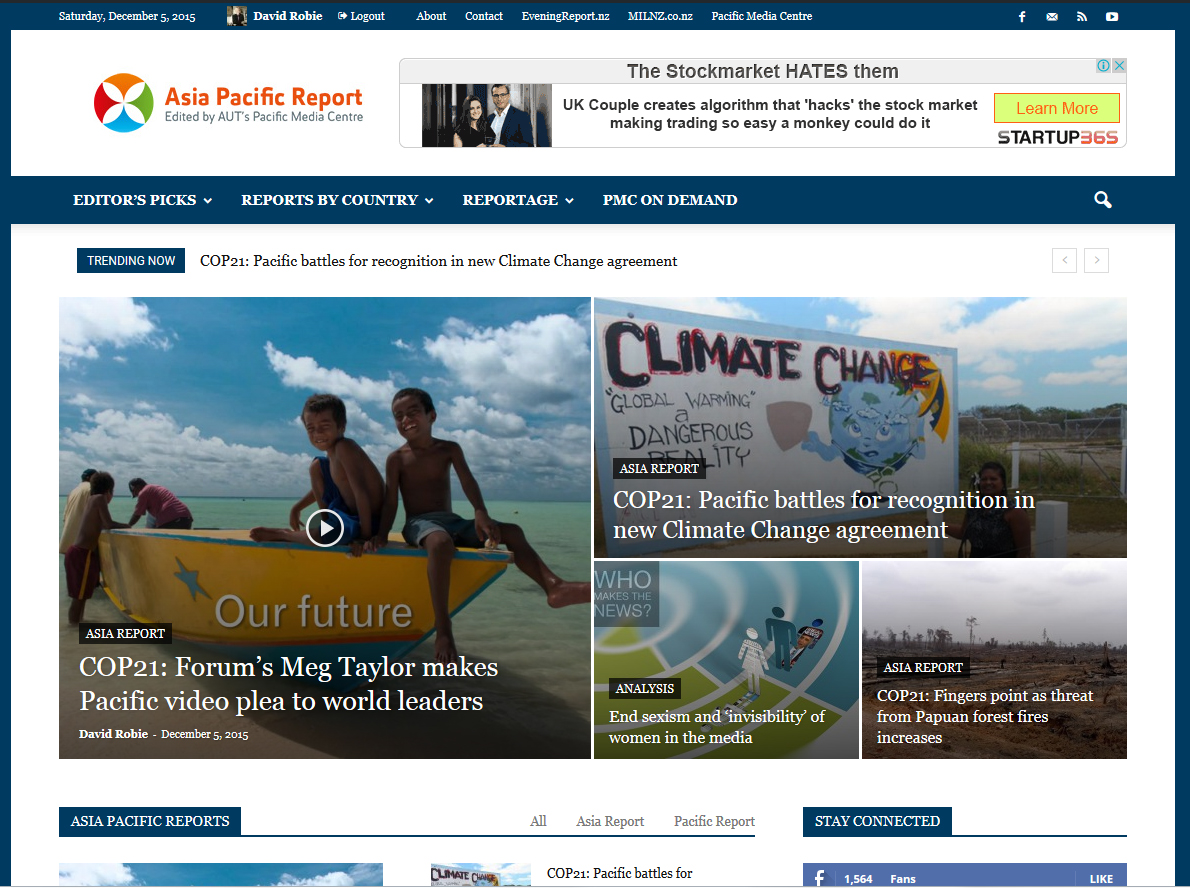Select the Asia Report tab
Image resolution: width=1190 pixels, height=888 pixels.
[x=609, y=821]
